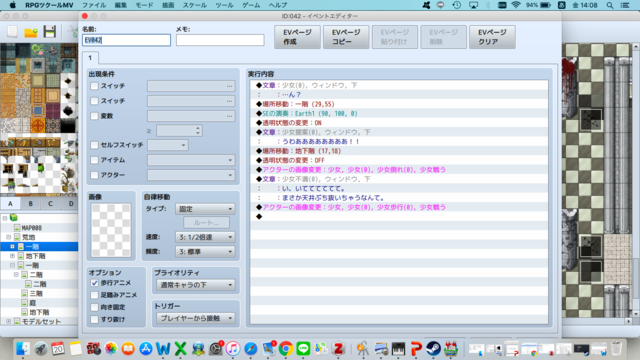The image size is (640, 360).
Task: Open the ファイル menu
Action: (x=94, y=5)
